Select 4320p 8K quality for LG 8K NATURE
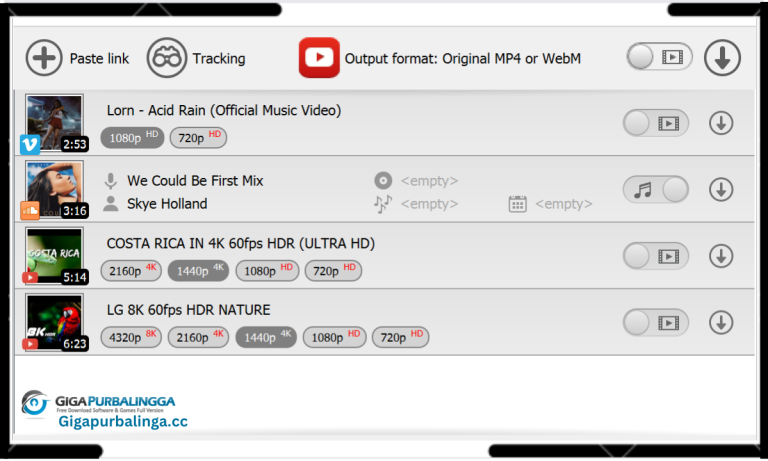Screen dimensions: 768x461 (131, 337)
